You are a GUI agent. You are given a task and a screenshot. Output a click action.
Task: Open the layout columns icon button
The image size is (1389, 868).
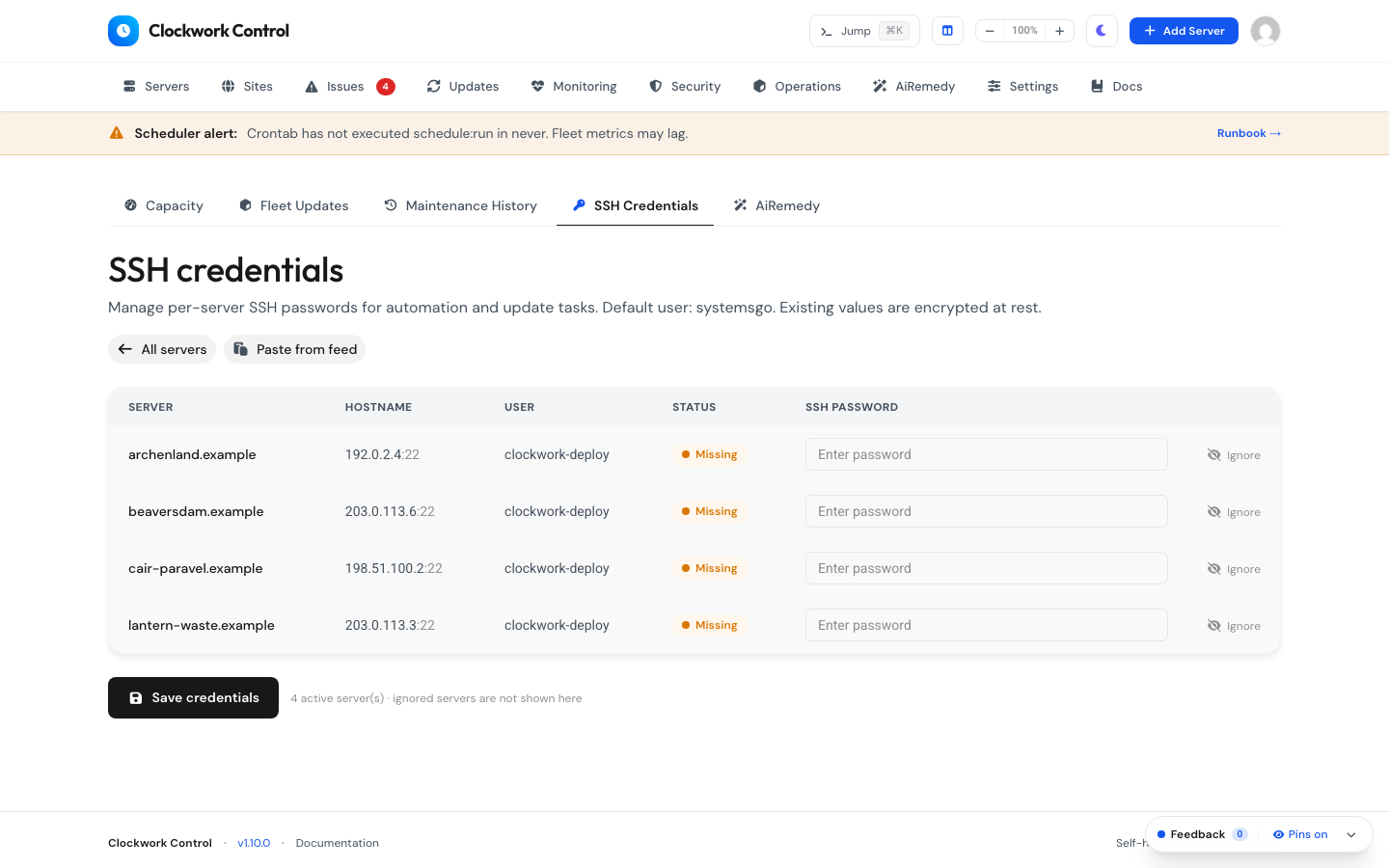pyautogui.click(x=947, y=31)
